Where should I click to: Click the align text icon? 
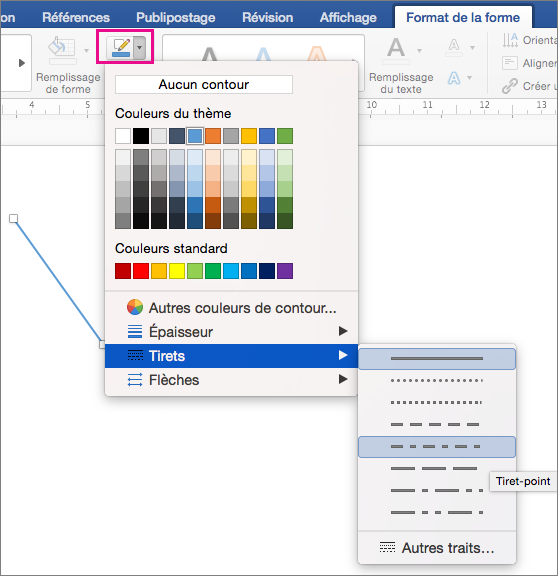pos(510,63)
